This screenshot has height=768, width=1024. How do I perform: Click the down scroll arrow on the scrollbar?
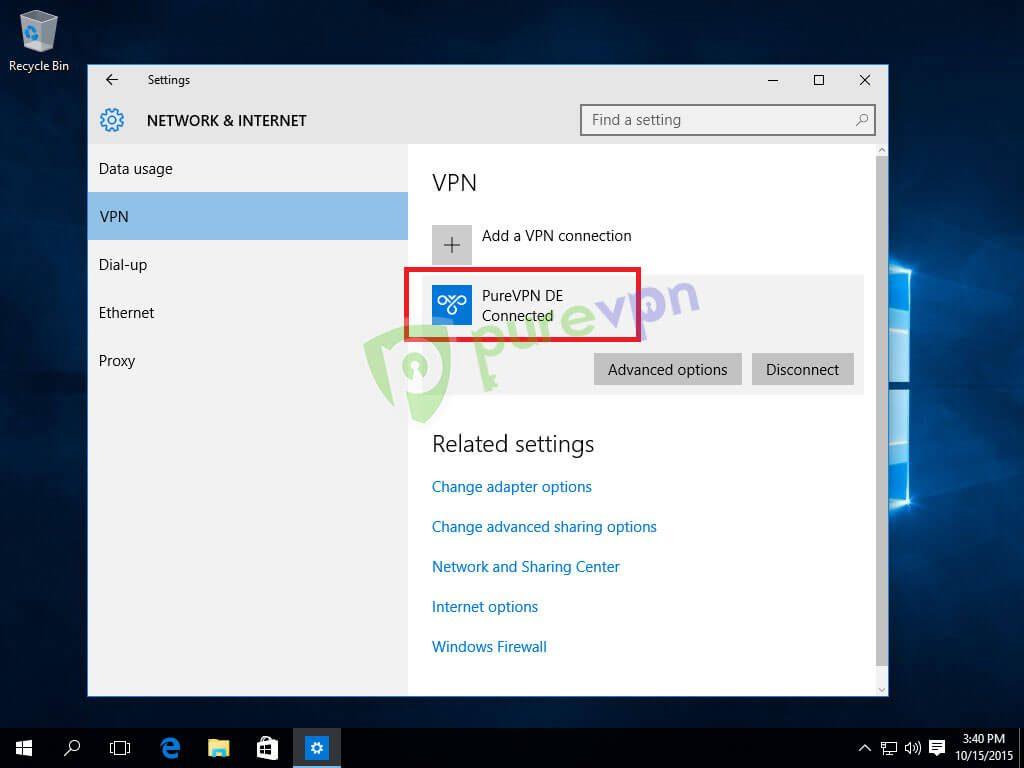[881, 688]
